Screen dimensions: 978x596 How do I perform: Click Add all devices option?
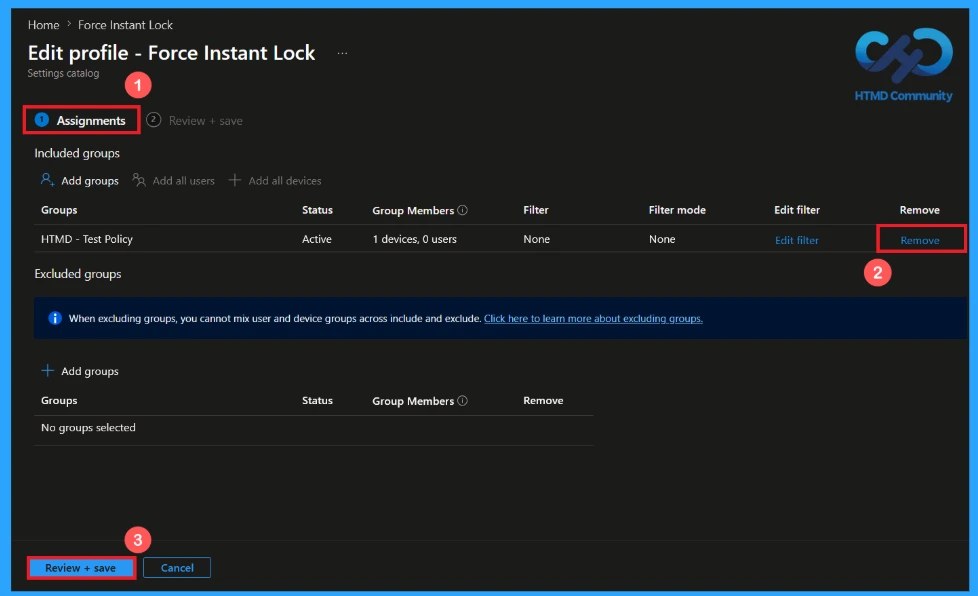pos(275,181)
